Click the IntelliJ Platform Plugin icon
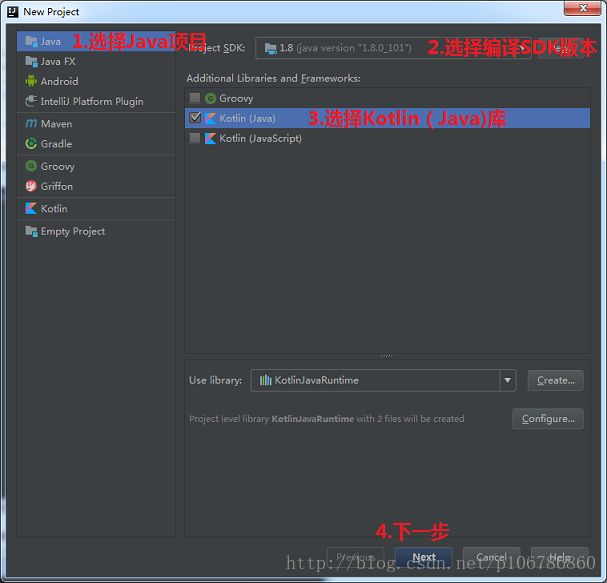The height and width of the screenshot is (583, 607). tap(31, 101)
